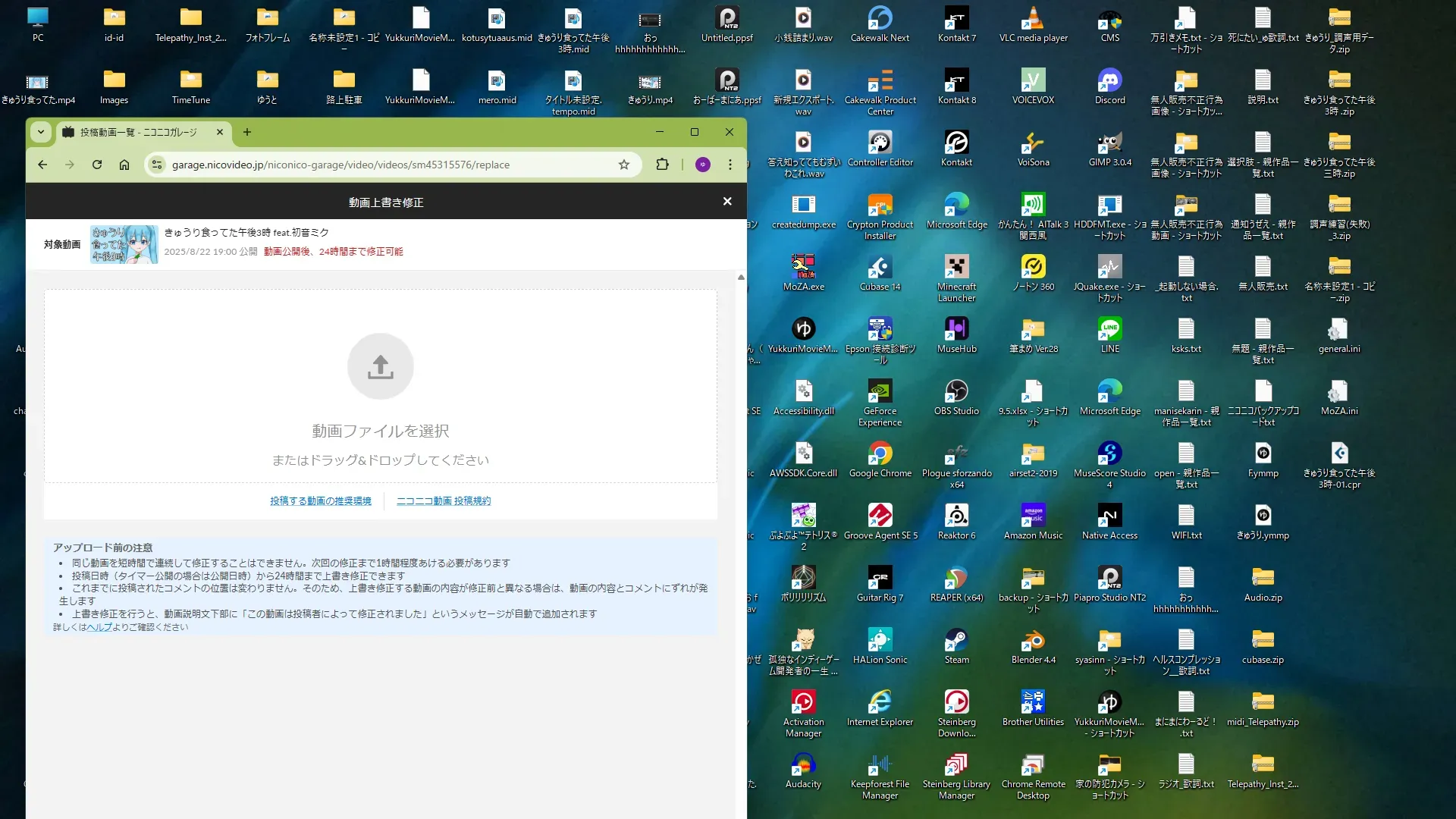Select the 投稿動画一覧 browser tab

[138, 132]
